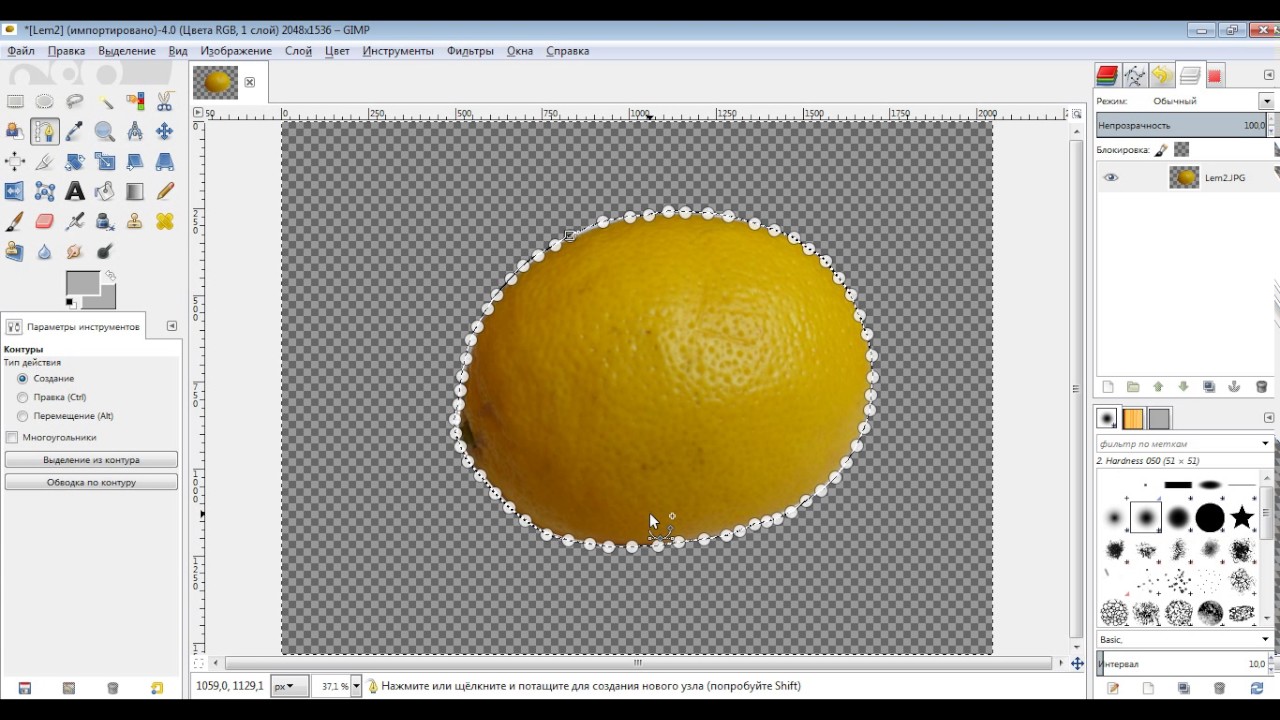Open brushes dock configuration menu arrow
Image resolution: width=1280 pixels, height=720 pixels.
coord(1269,418)
